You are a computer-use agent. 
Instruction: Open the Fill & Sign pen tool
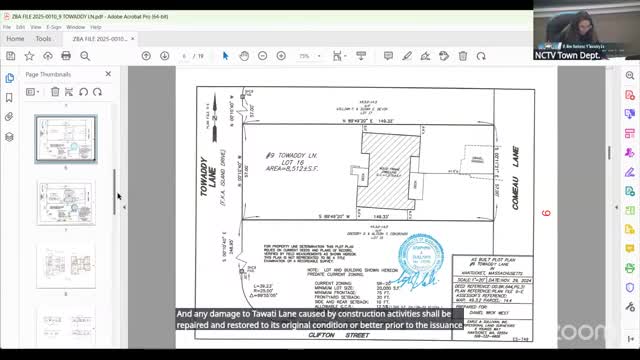(630, 172)
